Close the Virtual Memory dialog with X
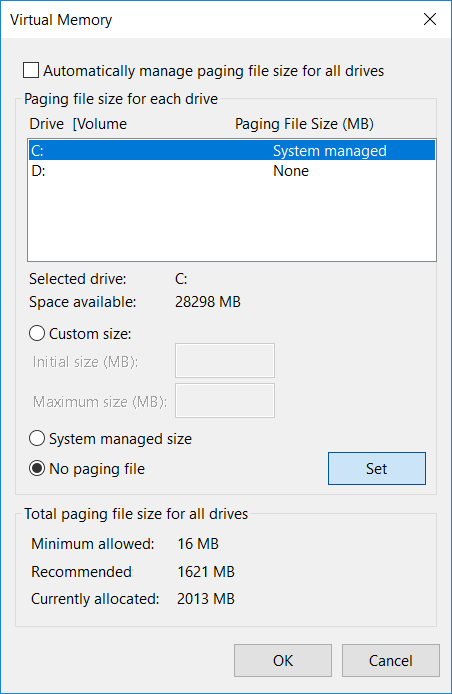Image resolution: width=452 pixels, height=694 pixels. click(430, 19)
